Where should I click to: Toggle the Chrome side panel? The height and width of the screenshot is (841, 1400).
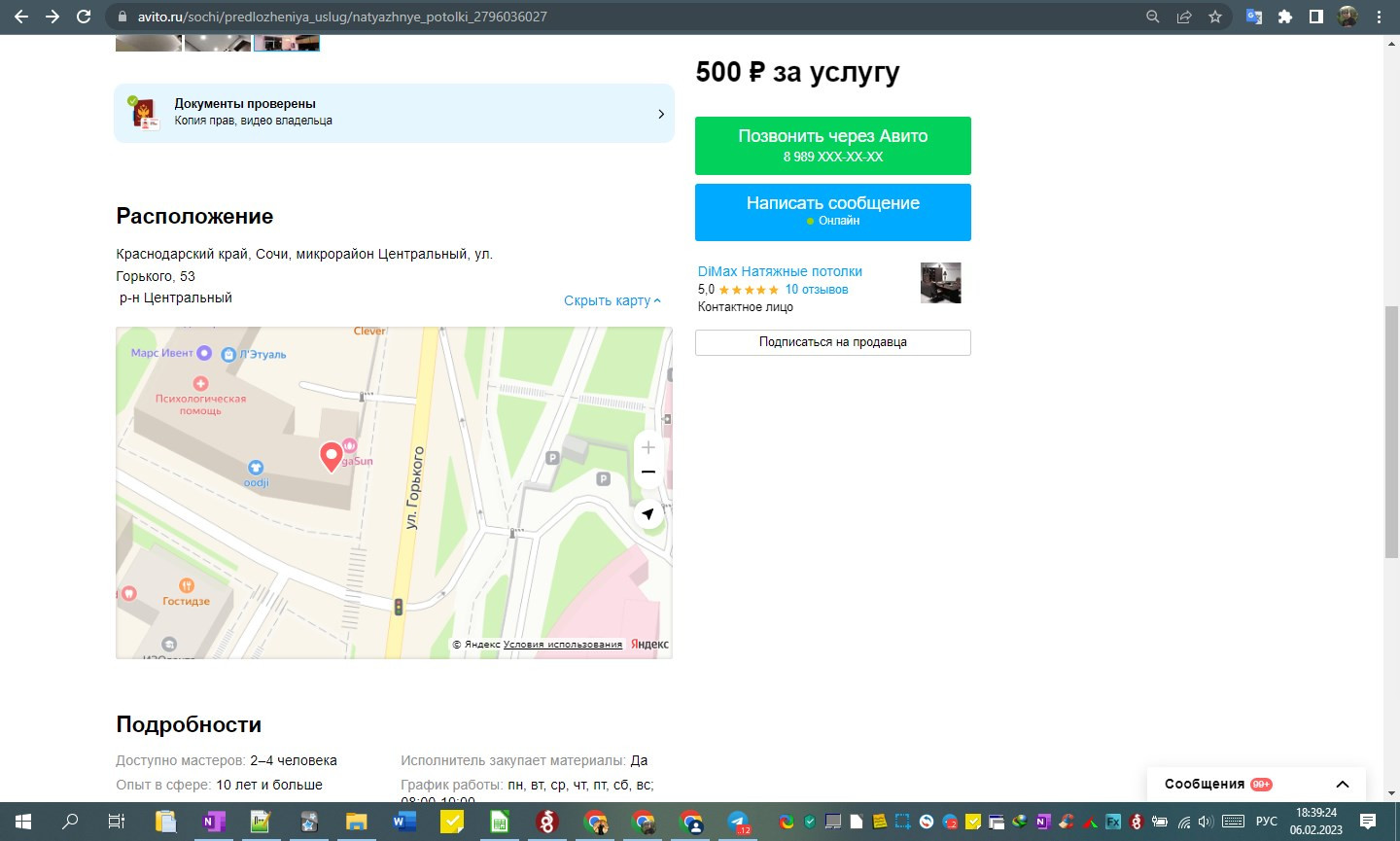[x=1316, y=17]
